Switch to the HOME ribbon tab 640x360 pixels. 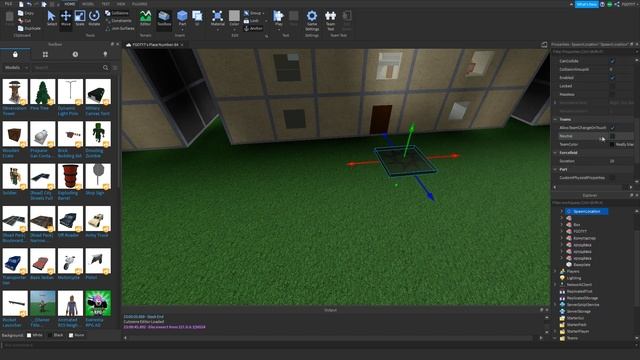(x=70, y=4)
